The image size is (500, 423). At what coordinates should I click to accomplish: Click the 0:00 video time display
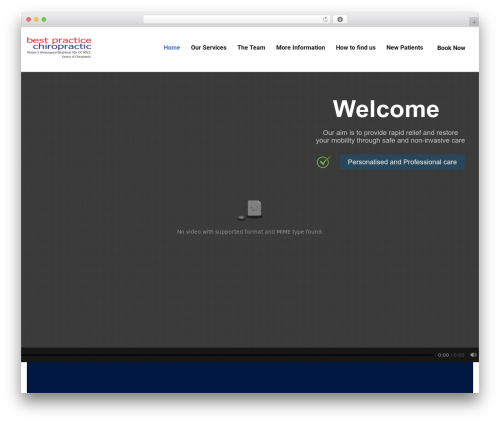pos(451,355)
